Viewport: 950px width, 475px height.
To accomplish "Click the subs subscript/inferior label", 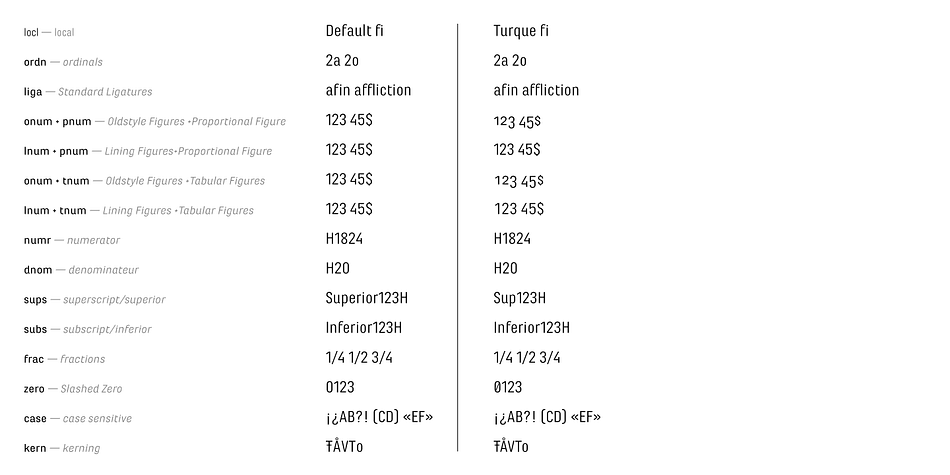I will 88,330.
